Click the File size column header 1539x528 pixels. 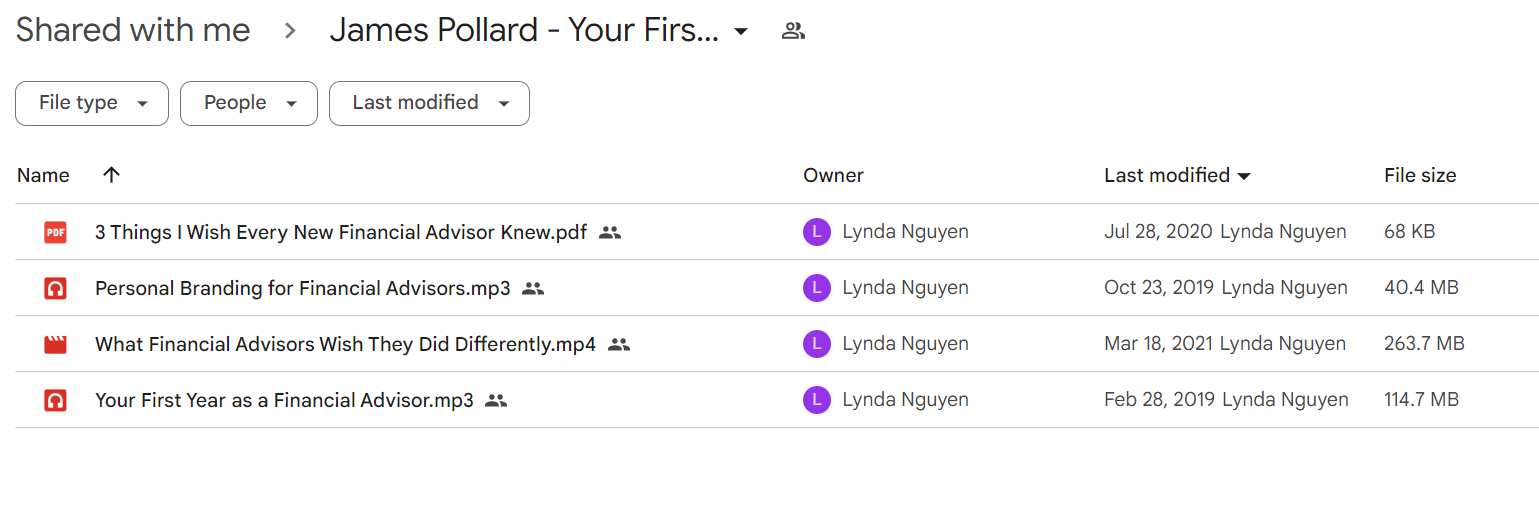click(x=1420, y=175)
